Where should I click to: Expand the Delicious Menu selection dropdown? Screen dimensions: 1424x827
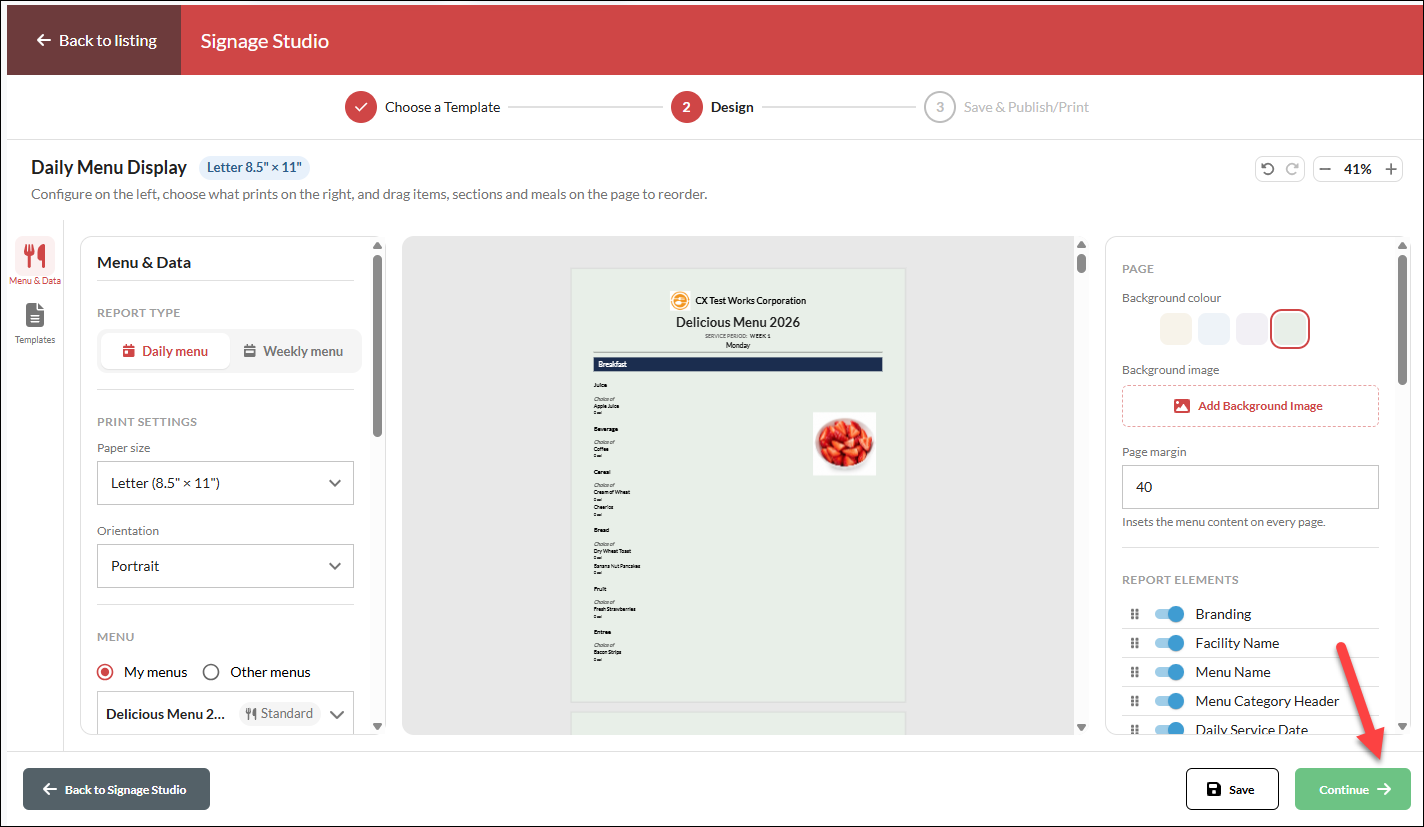click(225, 714)
